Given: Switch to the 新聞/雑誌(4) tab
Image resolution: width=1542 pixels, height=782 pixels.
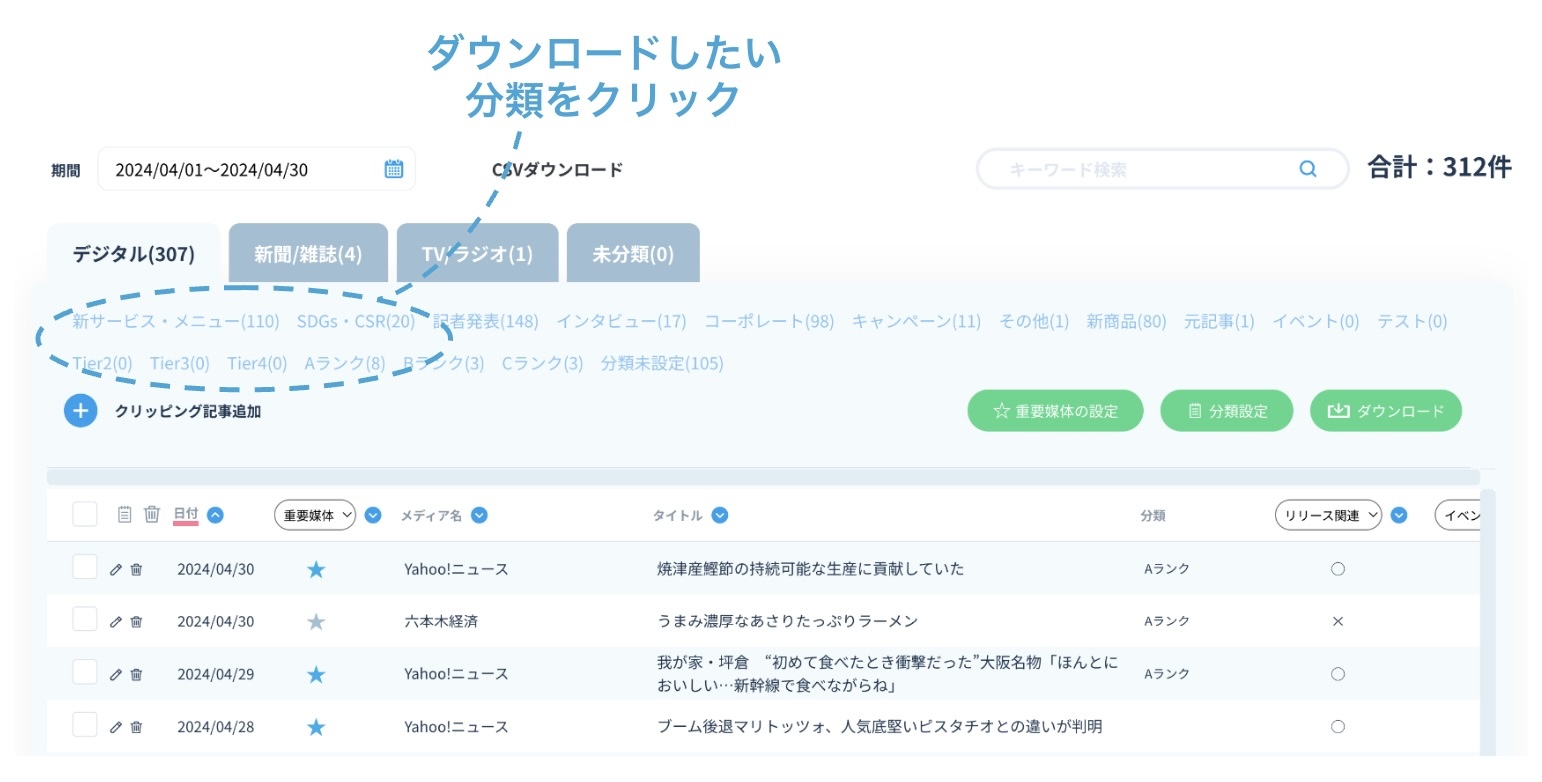Looking at the screenshot, I should [x=308, y=254].
